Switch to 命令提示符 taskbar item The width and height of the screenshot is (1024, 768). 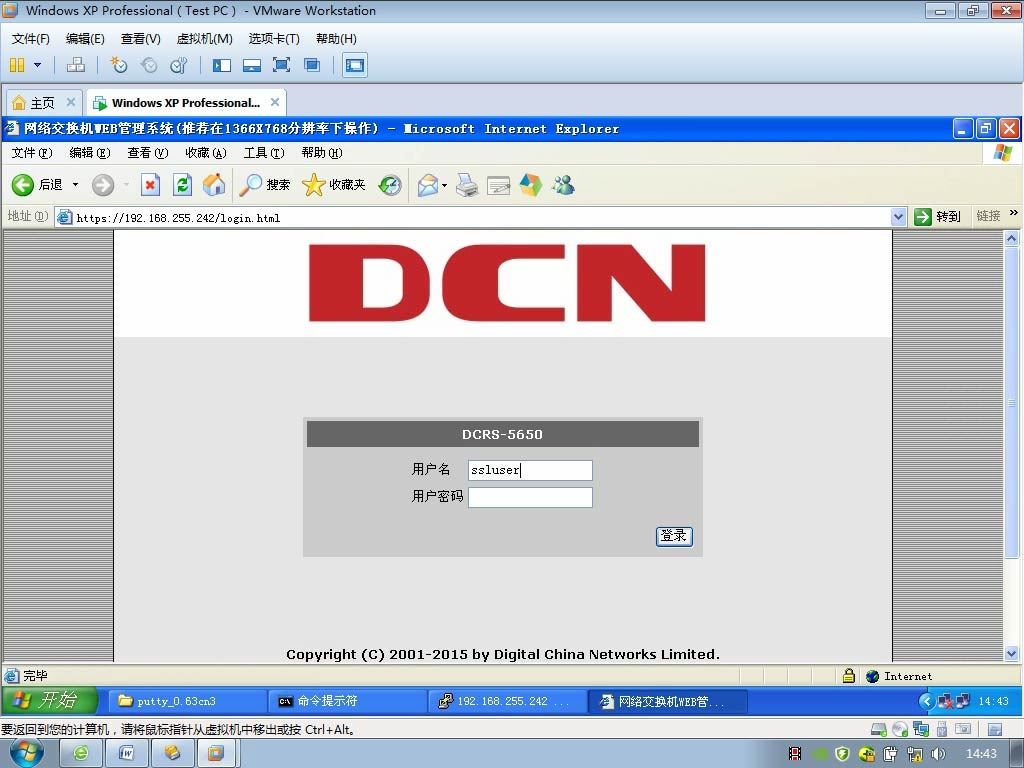tap(347, 701)
